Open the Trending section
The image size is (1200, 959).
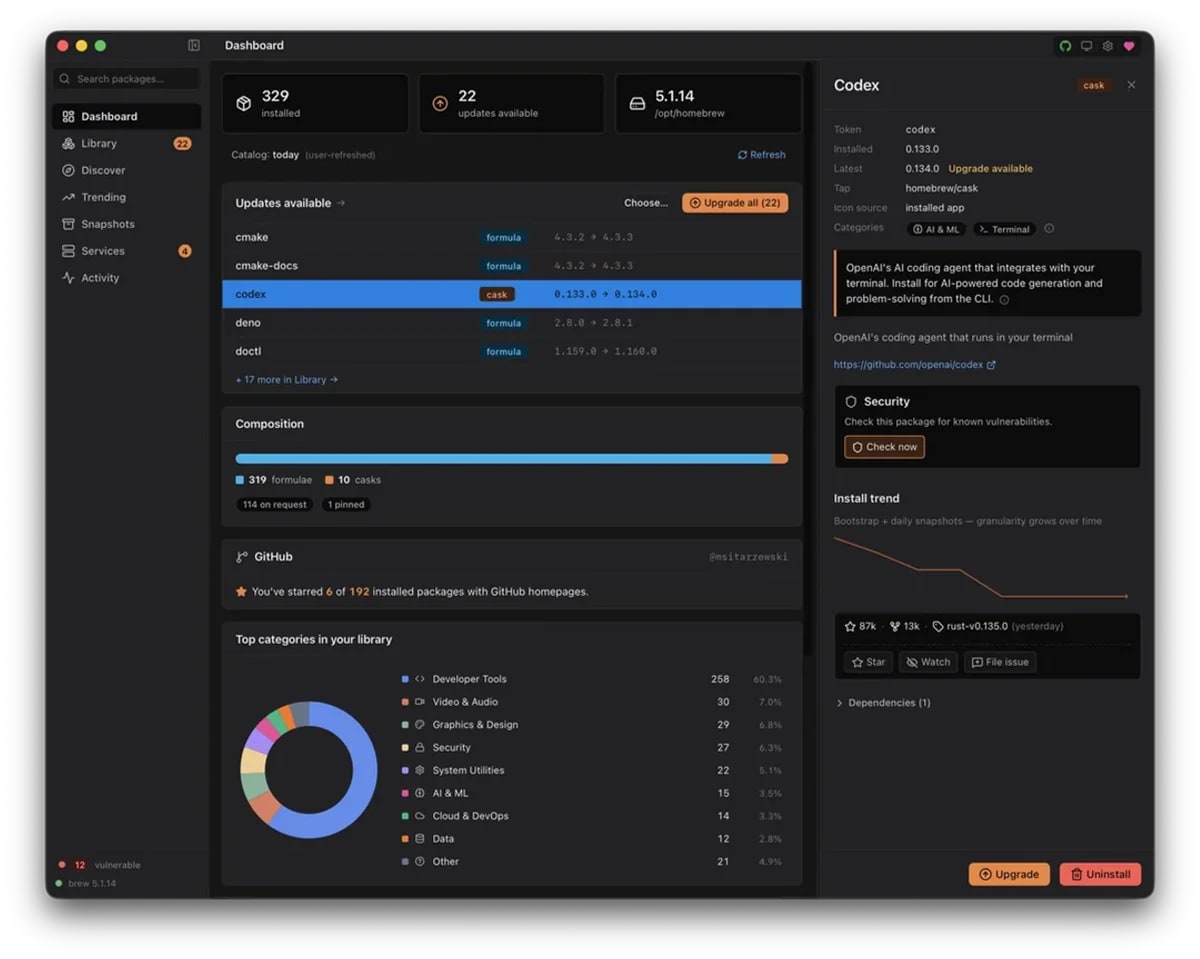(126, 197)
